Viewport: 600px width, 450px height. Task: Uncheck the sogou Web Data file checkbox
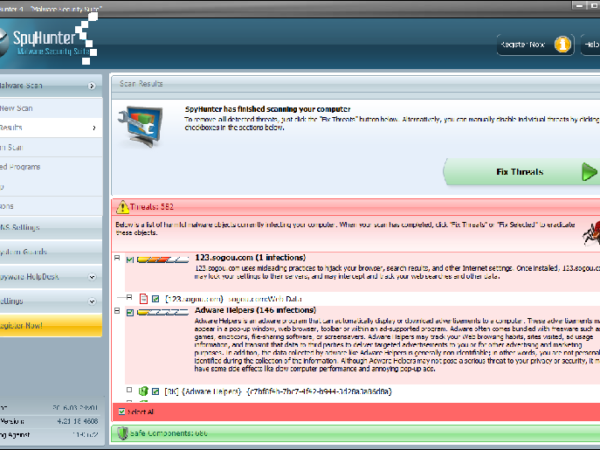click(x=155, y=298)
